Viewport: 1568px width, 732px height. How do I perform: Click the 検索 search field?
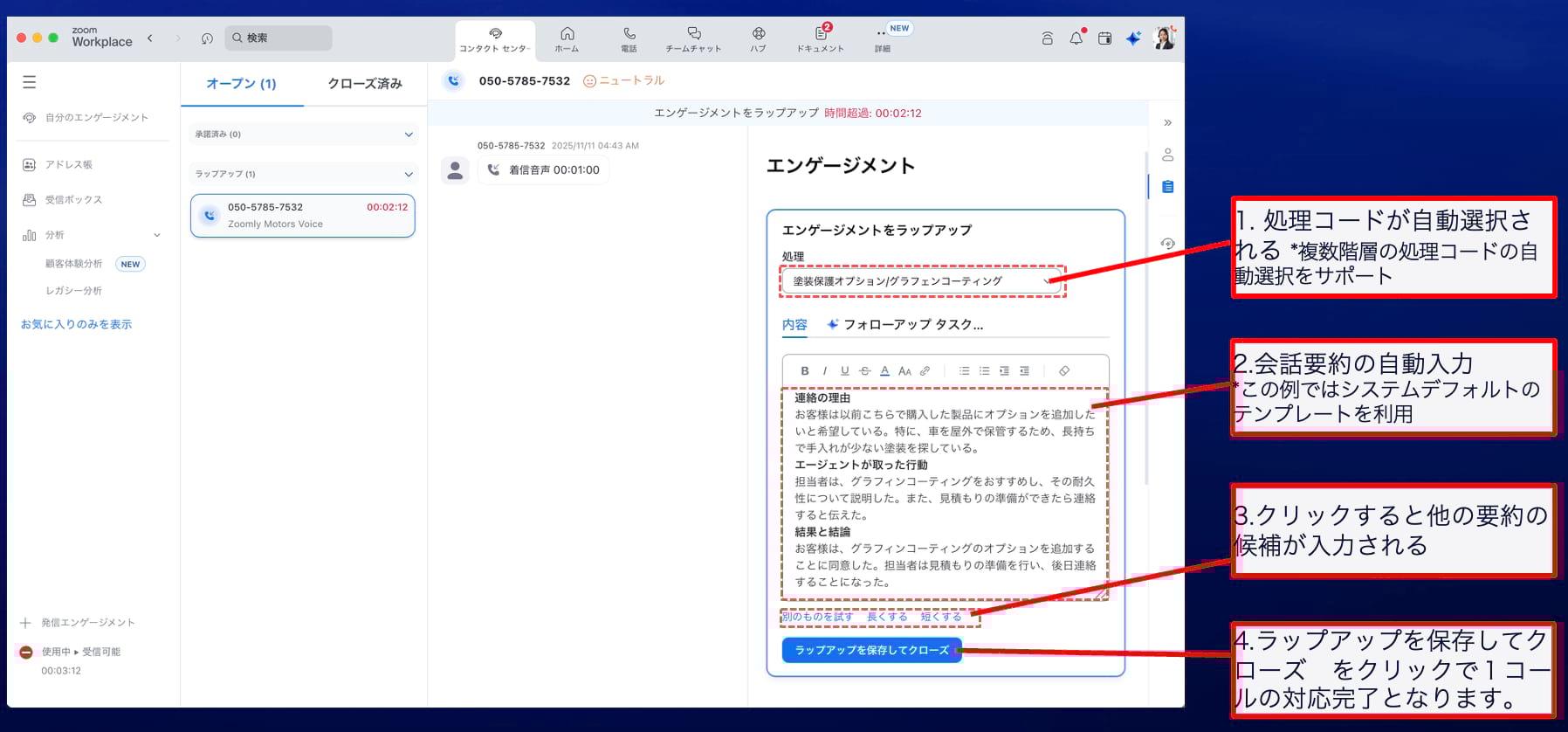[279, 38]
